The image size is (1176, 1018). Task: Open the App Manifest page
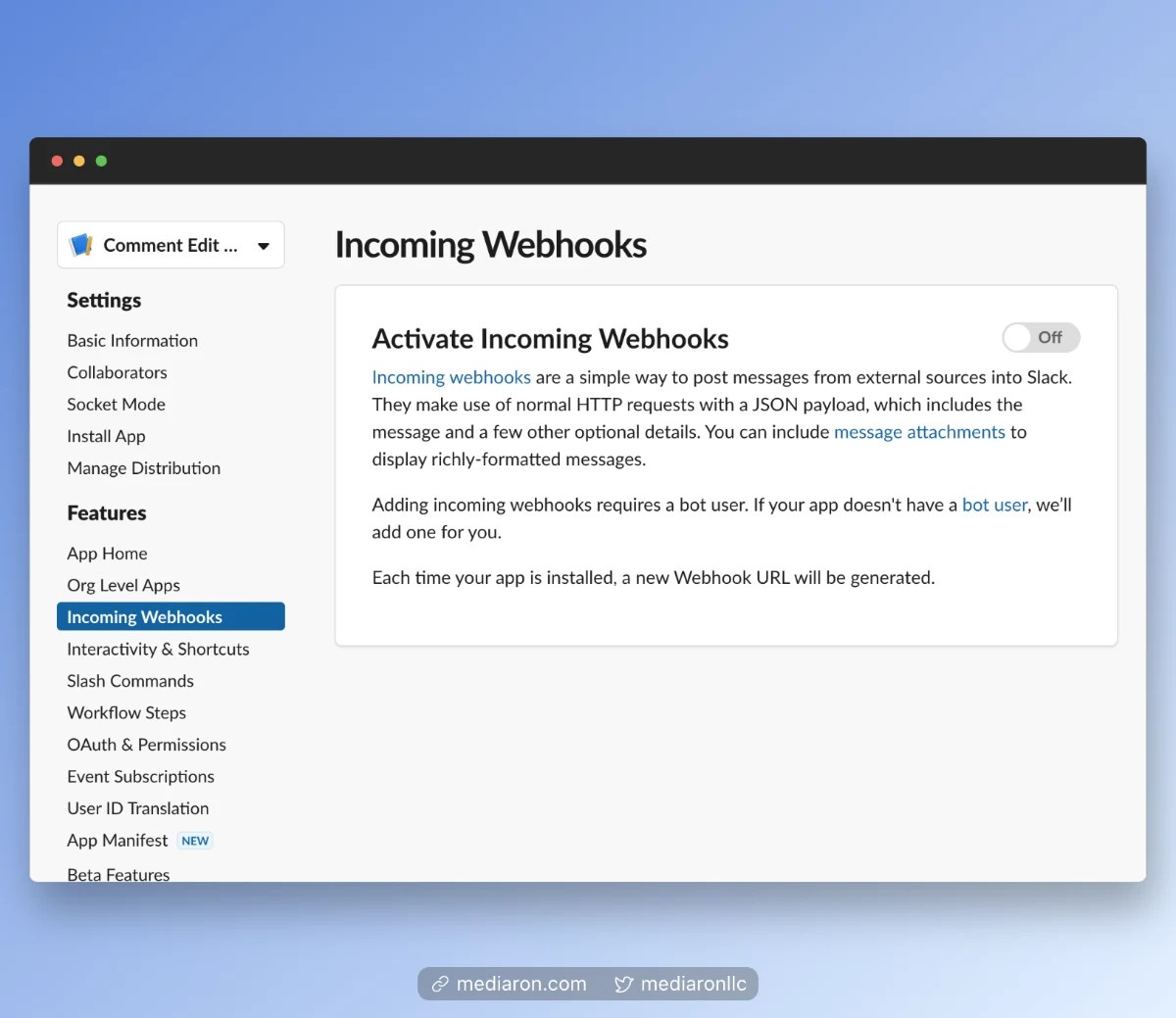117,840
